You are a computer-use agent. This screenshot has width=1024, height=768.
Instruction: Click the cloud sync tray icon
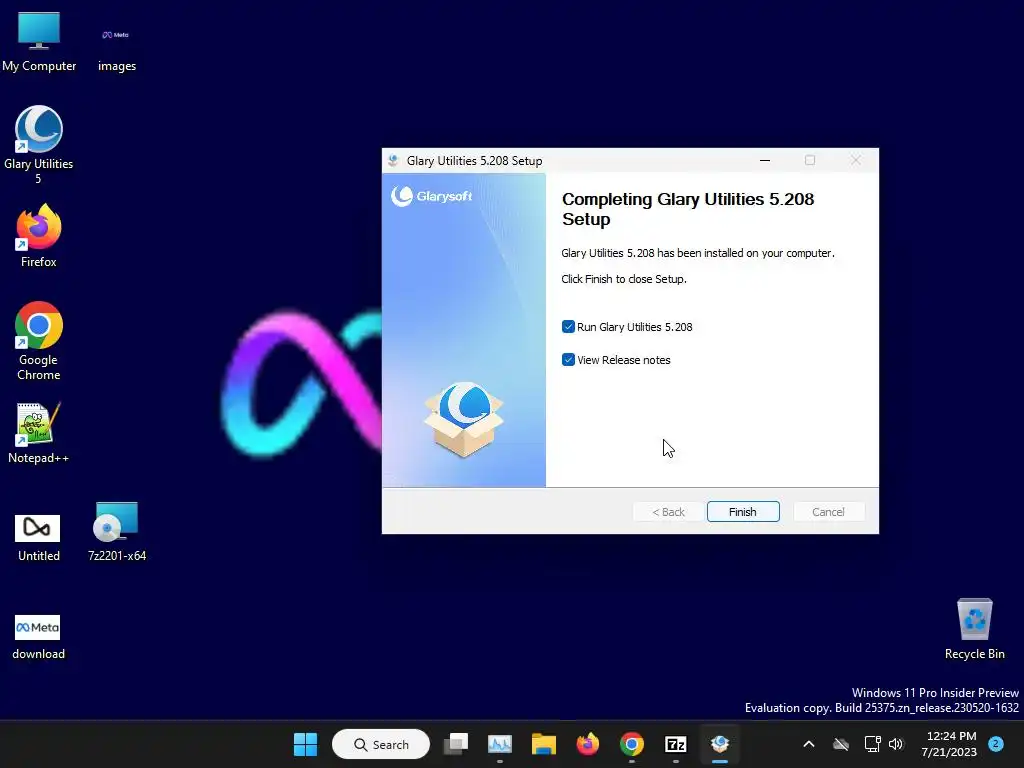[840, 744]
